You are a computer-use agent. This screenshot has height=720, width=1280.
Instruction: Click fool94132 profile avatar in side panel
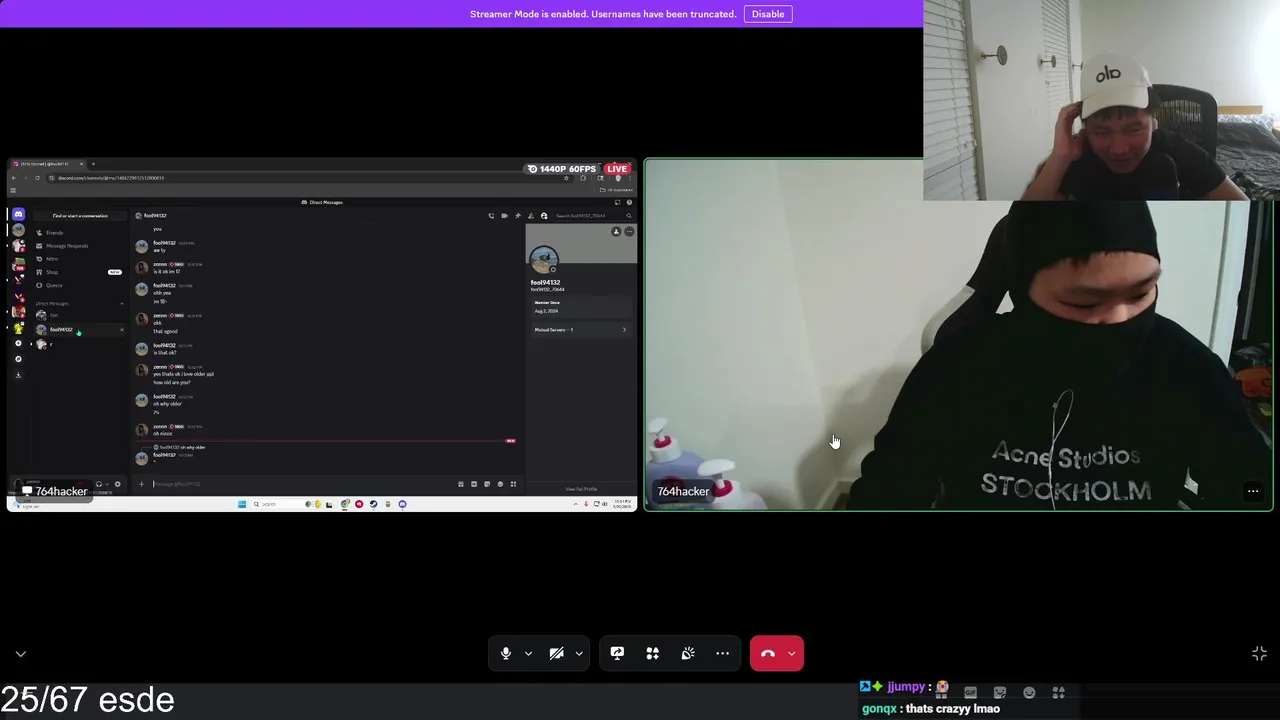click(544, 261)
